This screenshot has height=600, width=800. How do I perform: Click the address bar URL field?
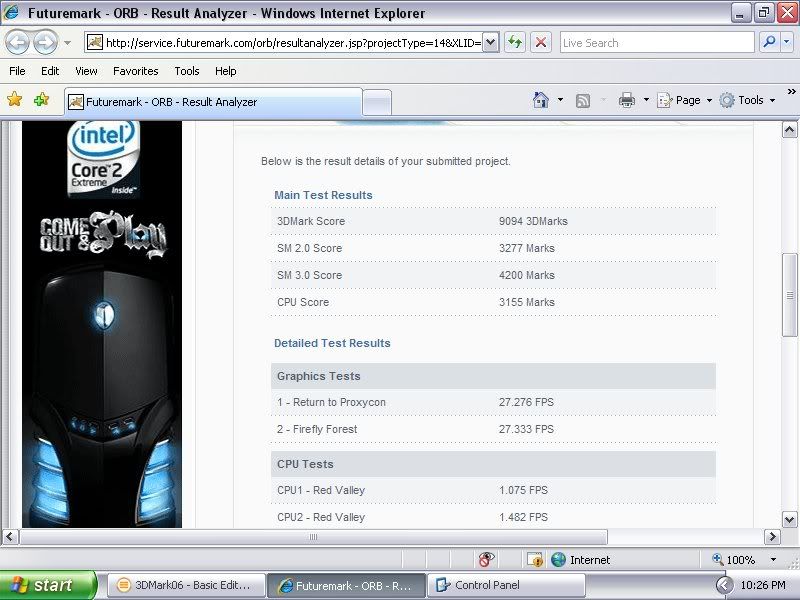point(284,43)
